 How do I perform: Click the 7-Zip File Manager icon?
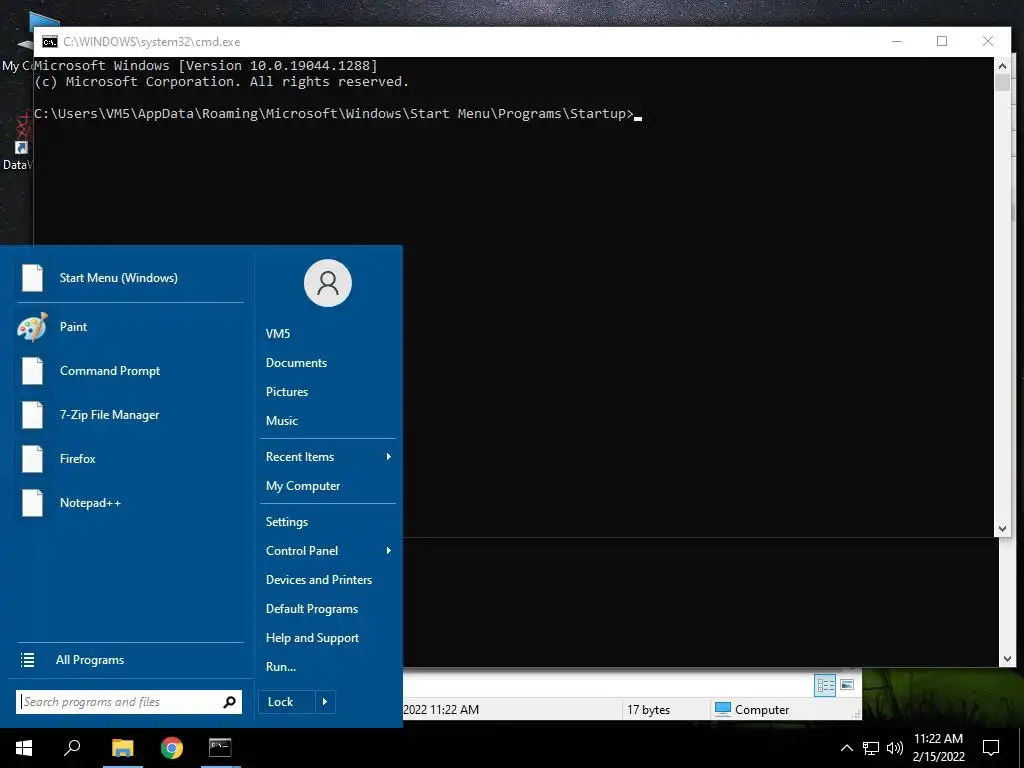point(32,415)
